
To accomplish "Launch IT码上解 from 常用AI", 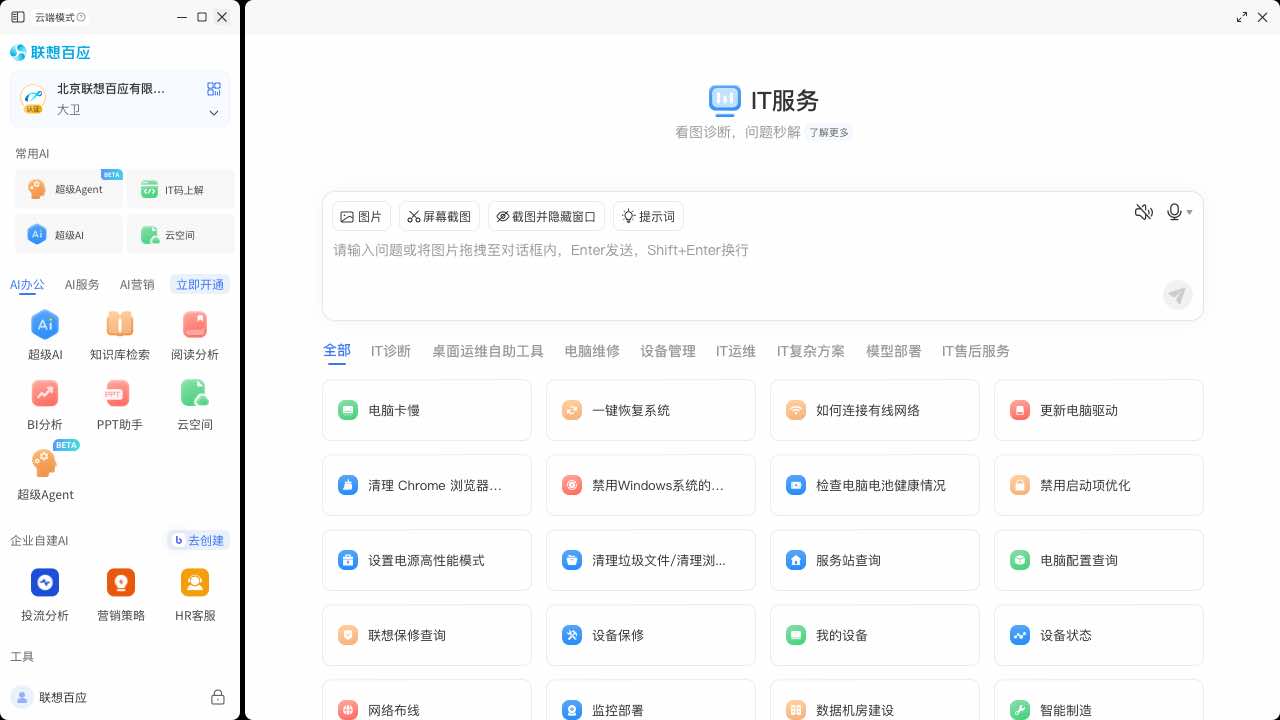I will coord(181,189).
